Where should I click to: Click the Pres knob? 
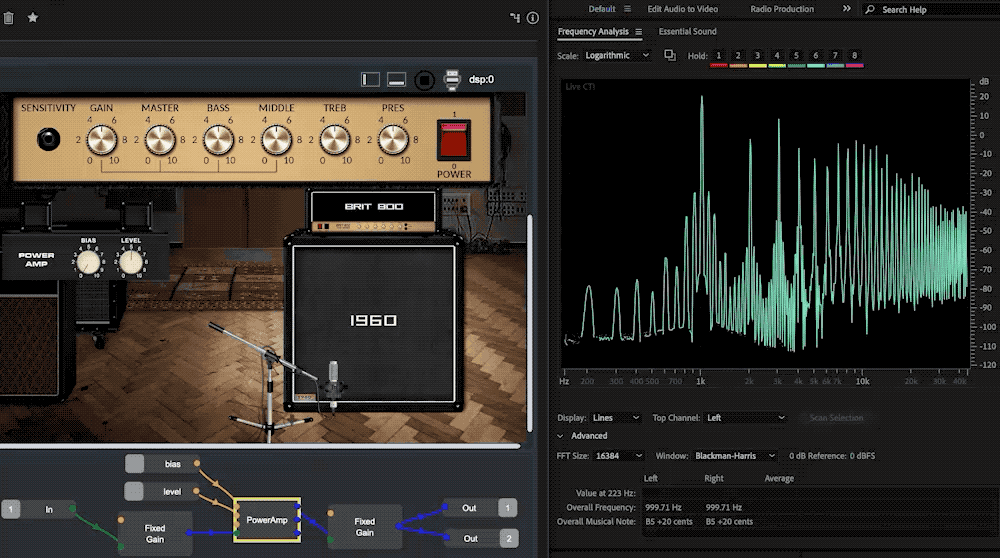(393, 140)
